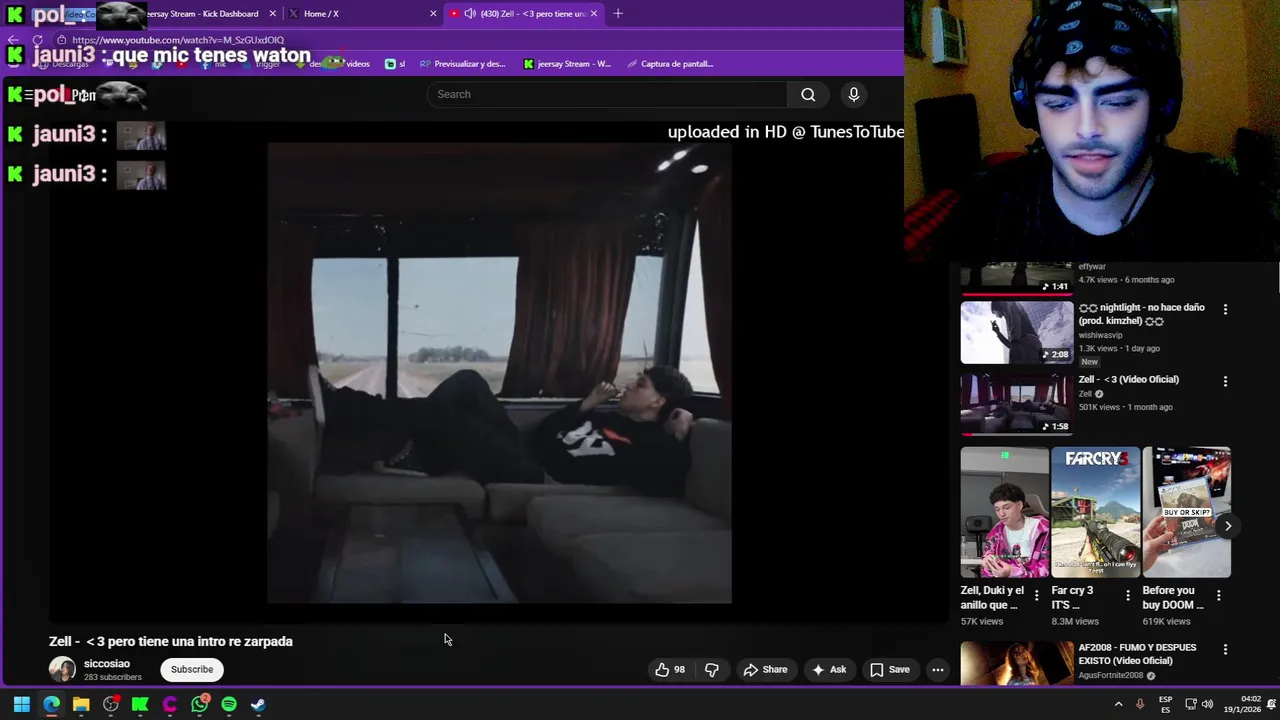Open options for Zell, Duki short

[x=1037, y=595]
